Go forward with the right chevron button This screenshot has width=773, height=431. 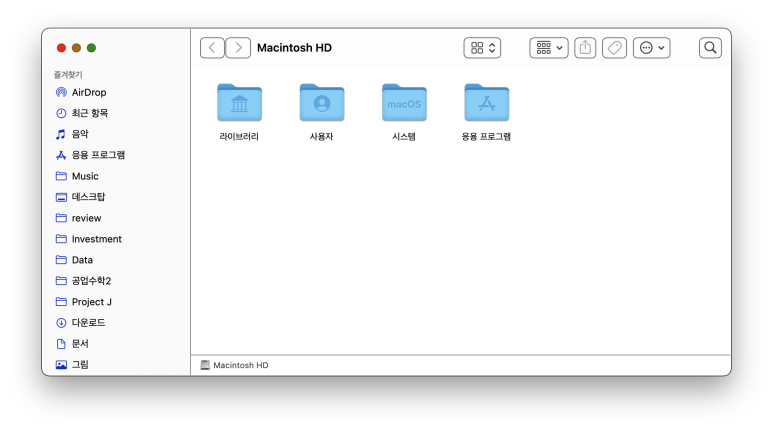coord(238,48)
